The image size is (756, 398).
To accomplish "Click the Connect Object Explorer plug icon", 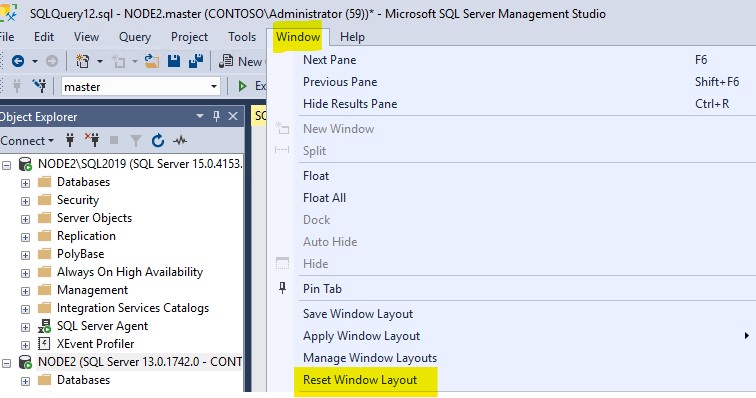I will [x=70, y=140].
